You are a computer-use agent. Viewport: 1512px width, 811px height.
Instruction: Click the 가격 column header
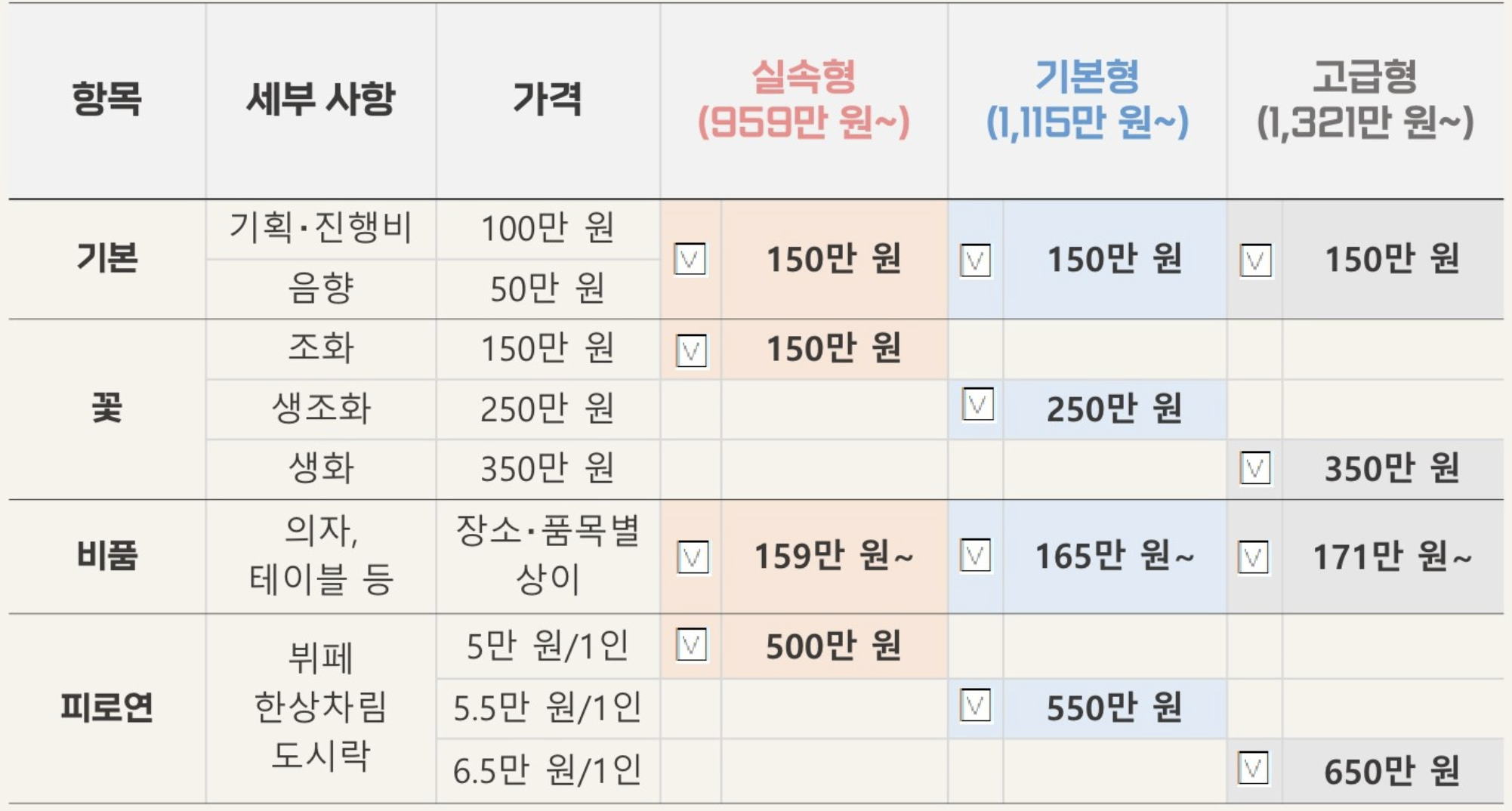coord(548,100)
